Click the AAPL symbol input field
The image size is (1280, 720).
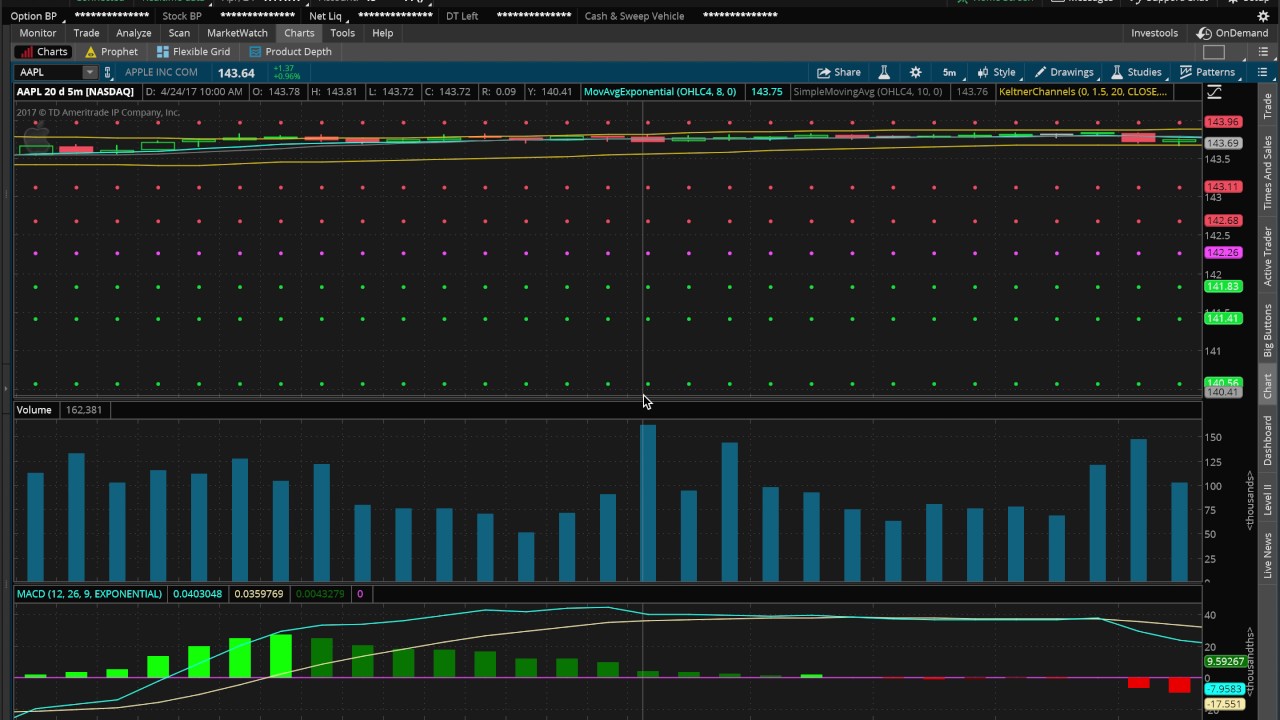click(49, 72)
